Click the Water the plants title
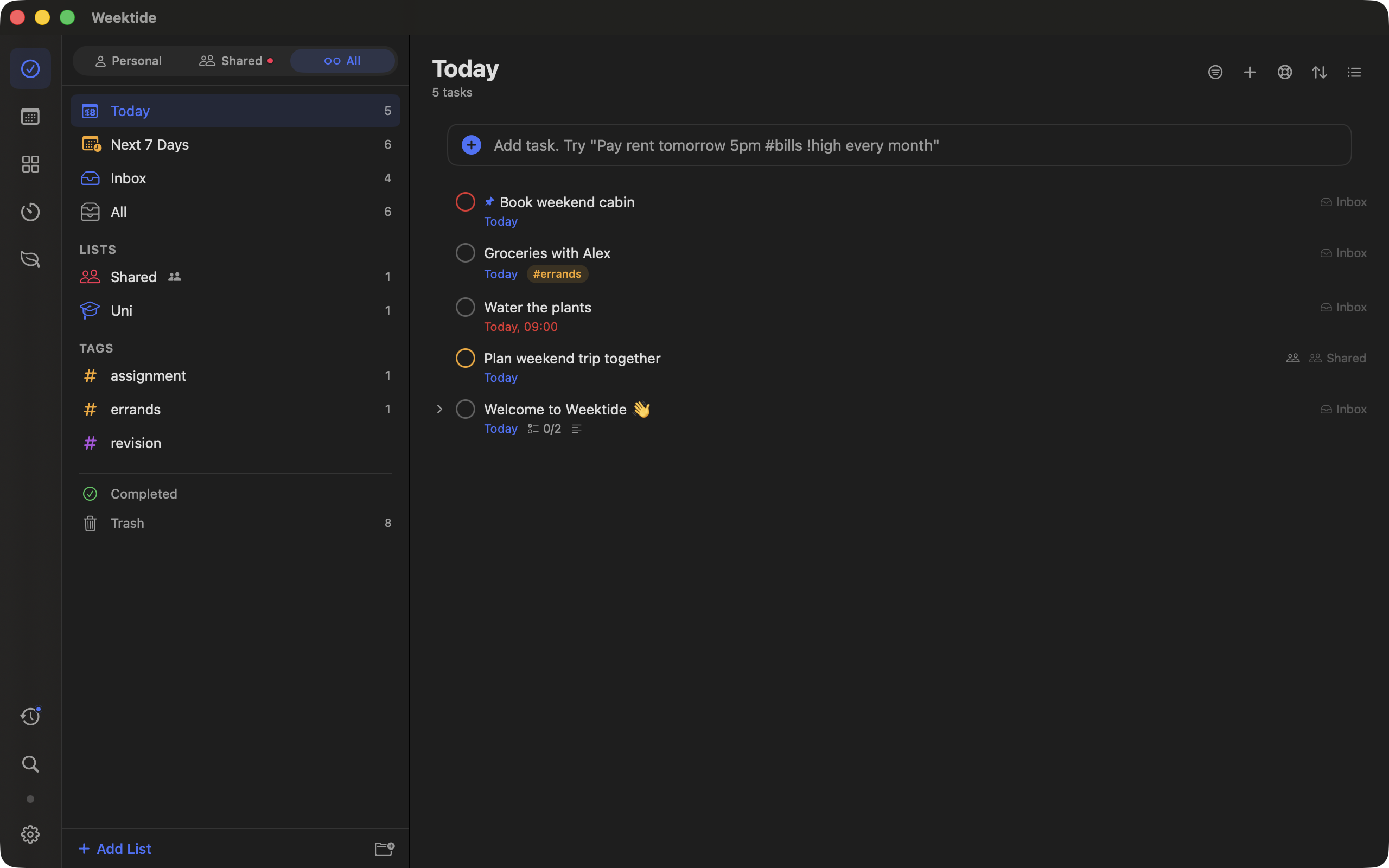The image size is (1389, 868). click(538, 307)
